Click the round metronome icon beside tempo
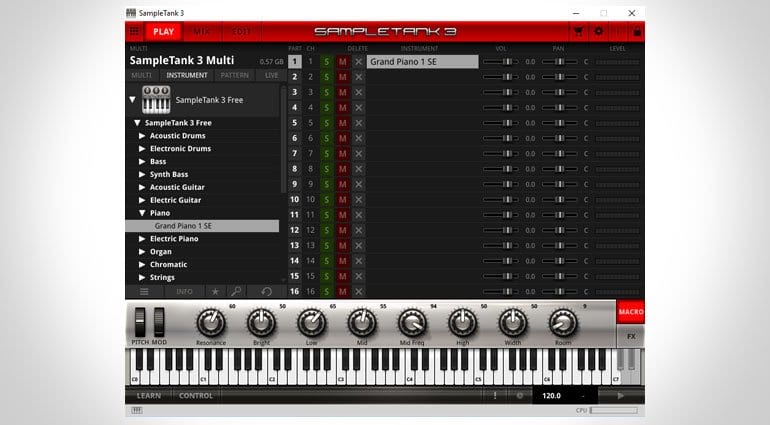Viewport: 770px width, 425px height. (x=520, y=396)
